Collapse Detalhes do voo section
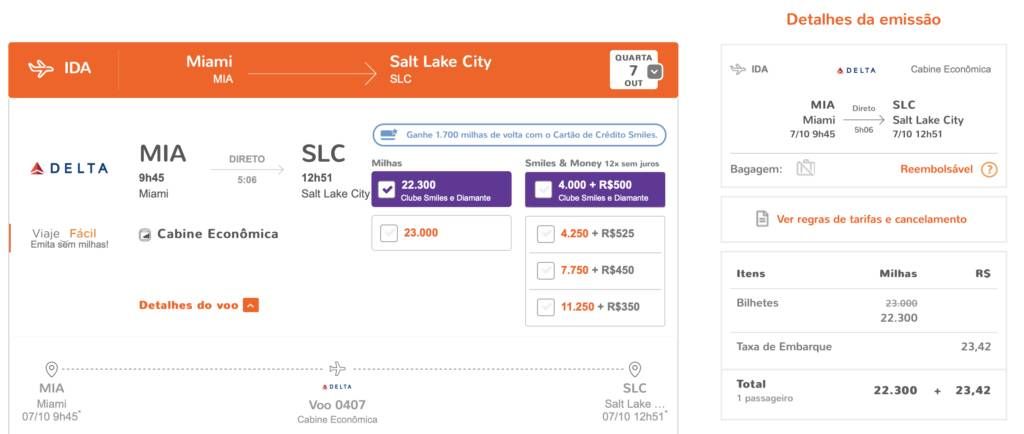Viewport: 1024px width, 434px height. pyautogui.click(x=251, y=305)
